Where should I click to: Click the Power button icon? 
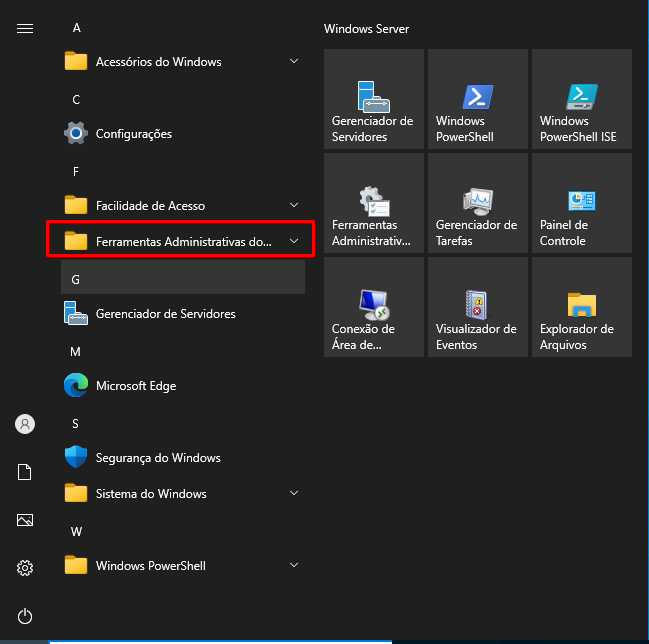coord(25,616)
